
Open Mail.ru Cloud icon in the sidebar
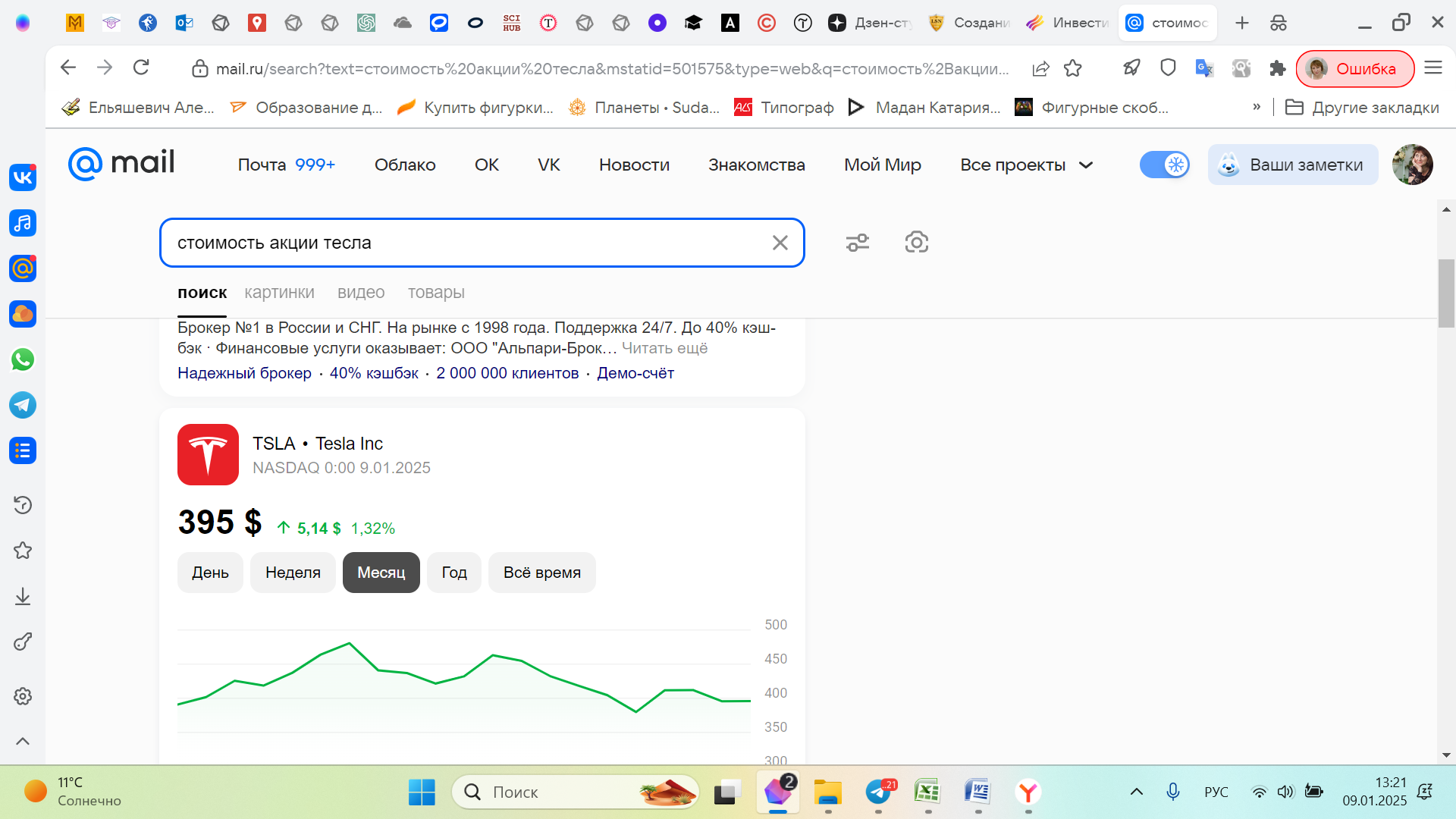(22, 315)
